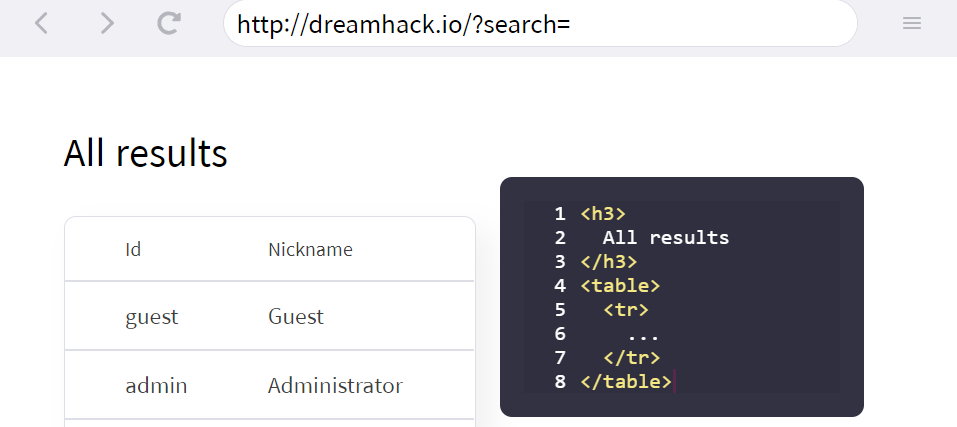957x427 pixels.
Task: Select the 'Nickname' column header
Action: click(x=310, y=249)
